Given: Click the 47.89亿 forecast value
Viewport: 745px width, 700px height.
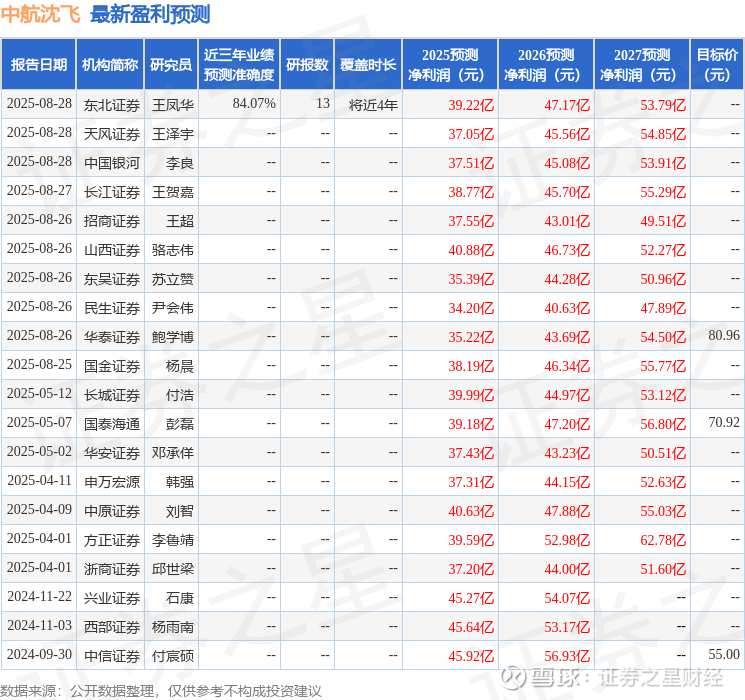Looking at the screenshot, I should coord(663,308).
